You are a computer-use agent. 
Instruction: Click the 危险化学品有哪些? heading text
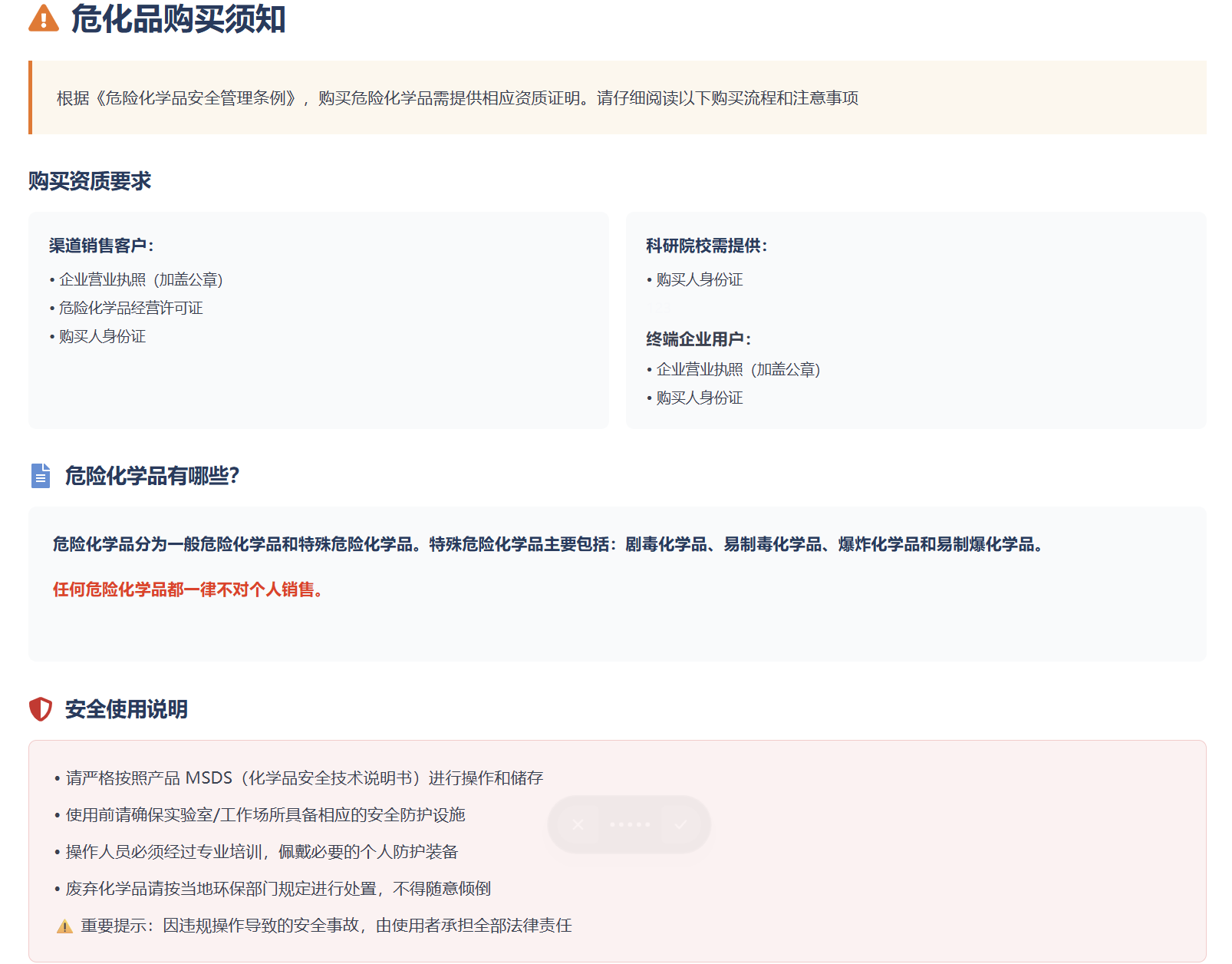click(153, 476)
